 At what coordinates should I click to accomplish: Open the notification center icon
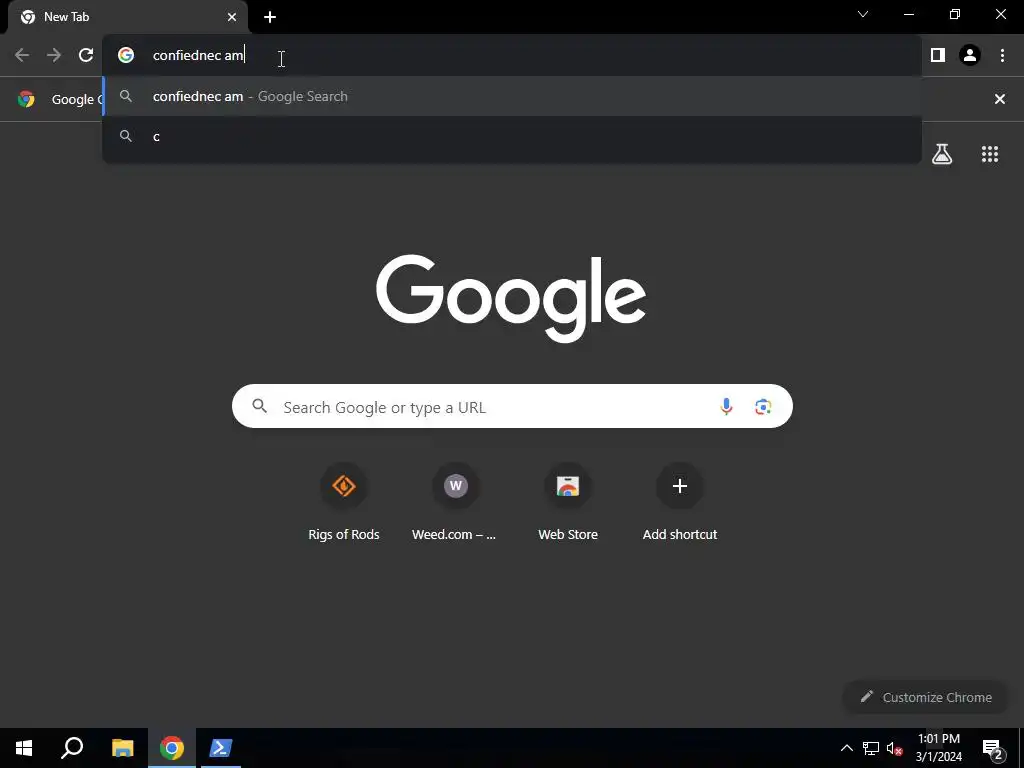click(x=992, y=748)
